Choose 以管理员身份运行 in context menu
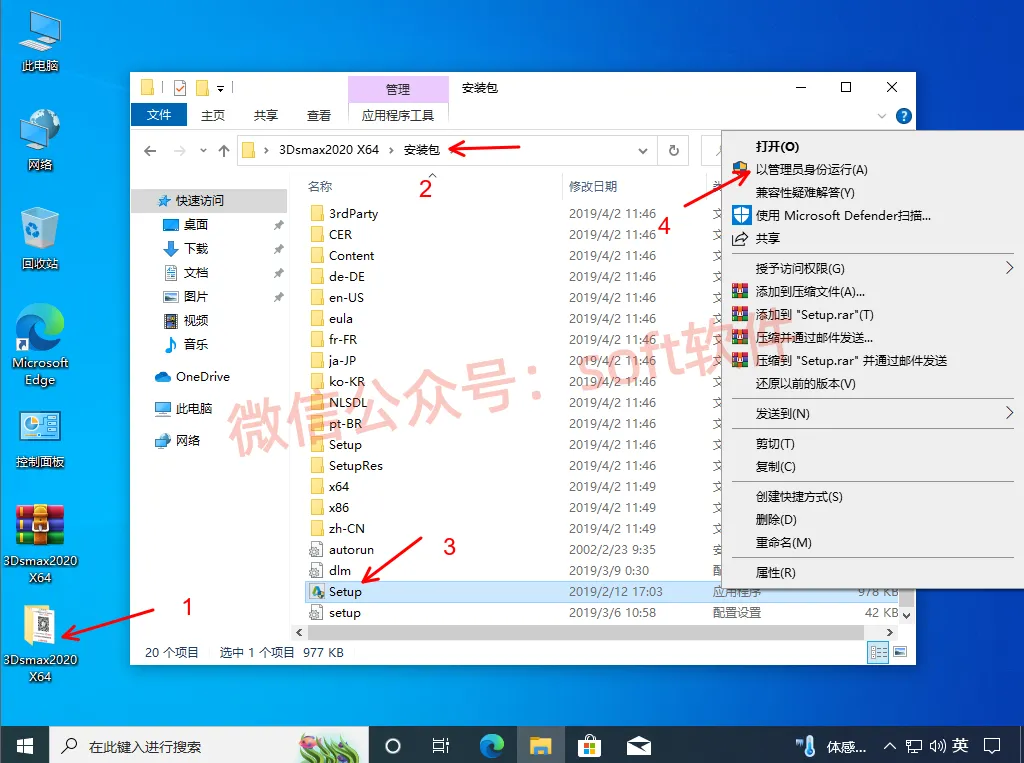This screenshot has height=763, width=1024. pyautogui.click(x=812, y=169)
